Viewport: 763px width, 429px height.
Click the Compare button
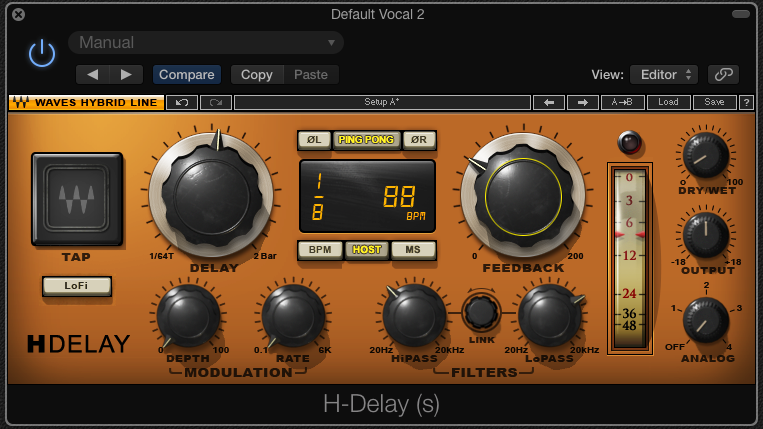tap(187, 74)
